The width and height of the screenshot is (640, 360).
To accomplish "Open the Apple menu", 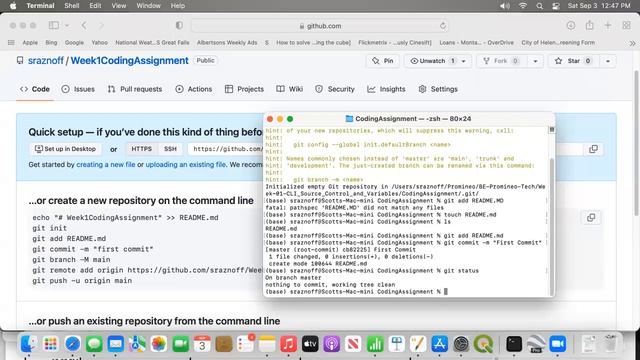I will click(x=13, y=6).
